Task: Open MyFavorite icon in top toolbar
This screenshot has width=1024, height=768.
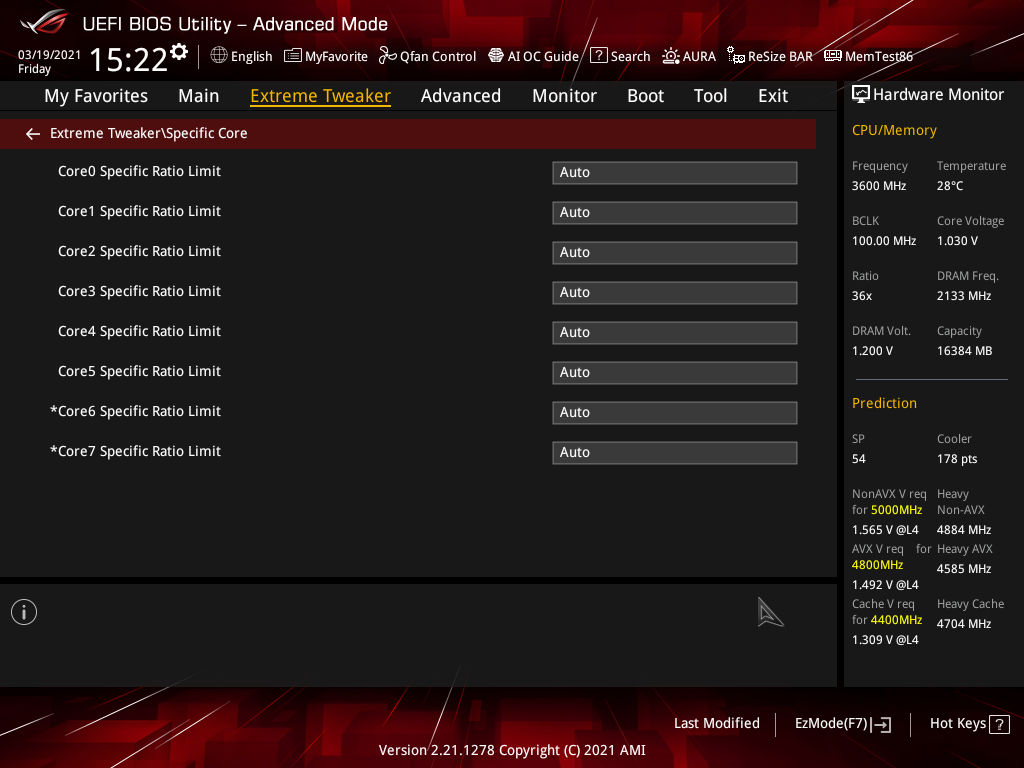Action: [293, 56]
